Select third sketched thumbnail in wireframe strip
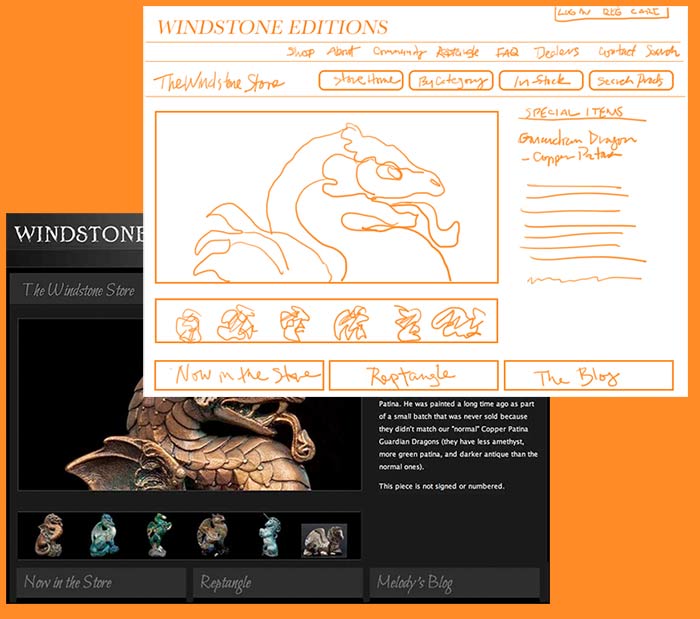This screenshot has width=700, height=619. pos(294,323)
